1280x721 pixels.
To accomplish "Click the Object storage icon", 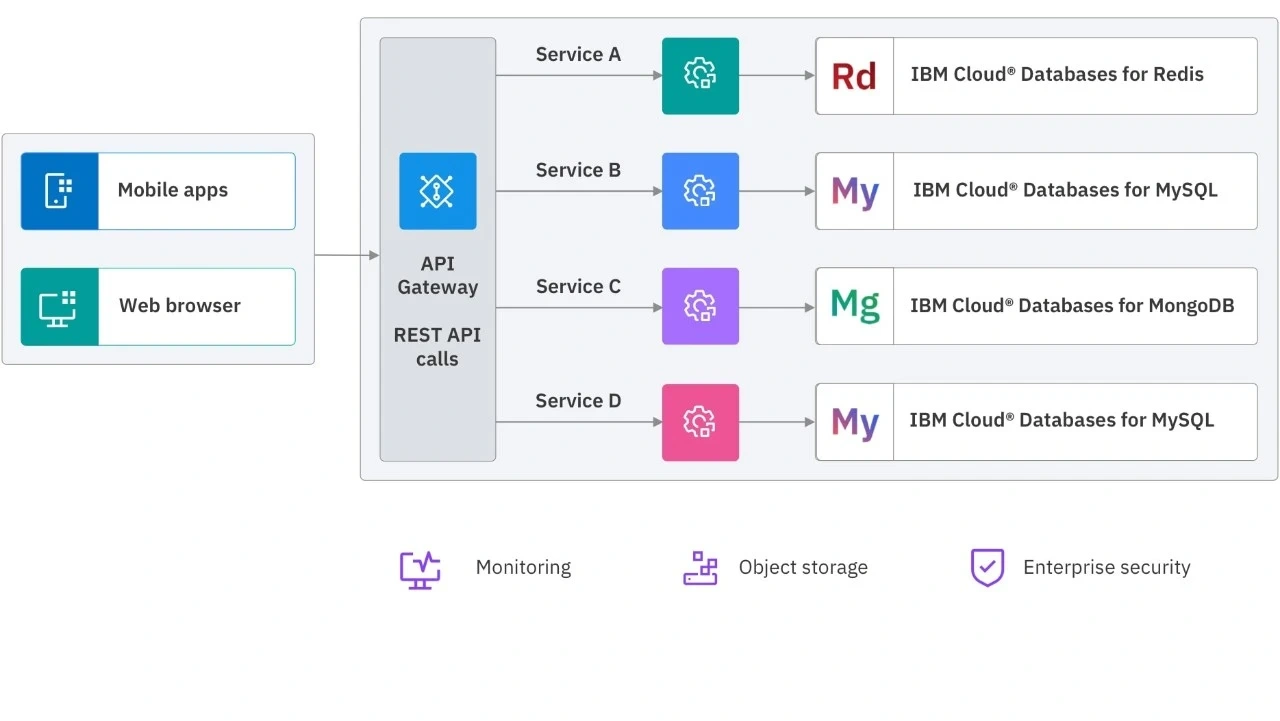I will coord(700,568).
